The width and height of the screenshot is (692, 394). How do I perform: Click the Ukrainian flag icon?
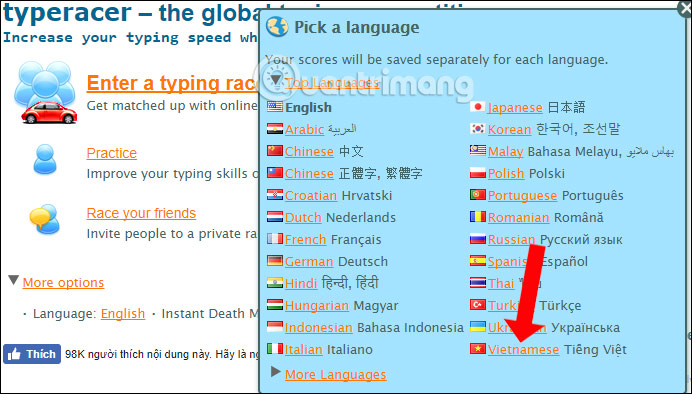[478, 327]
